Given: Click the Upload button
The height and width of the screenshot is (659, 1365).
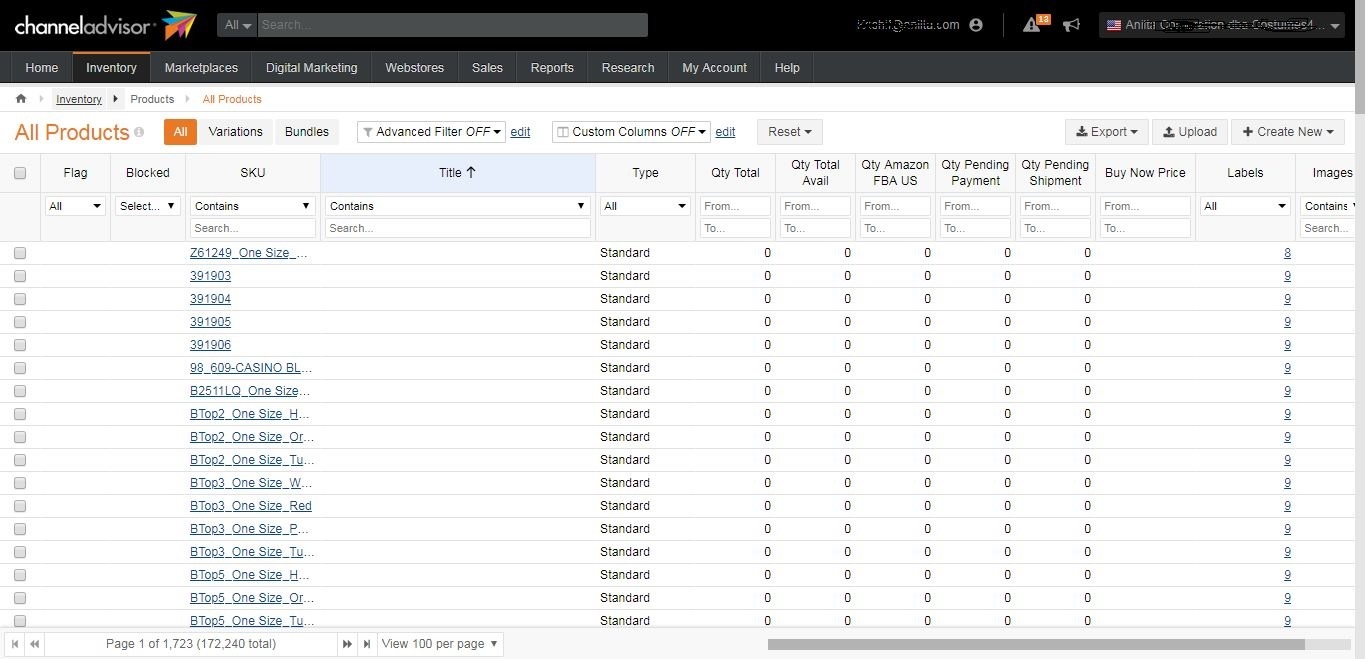Looking at the screenshot, I should [1190, 132].
